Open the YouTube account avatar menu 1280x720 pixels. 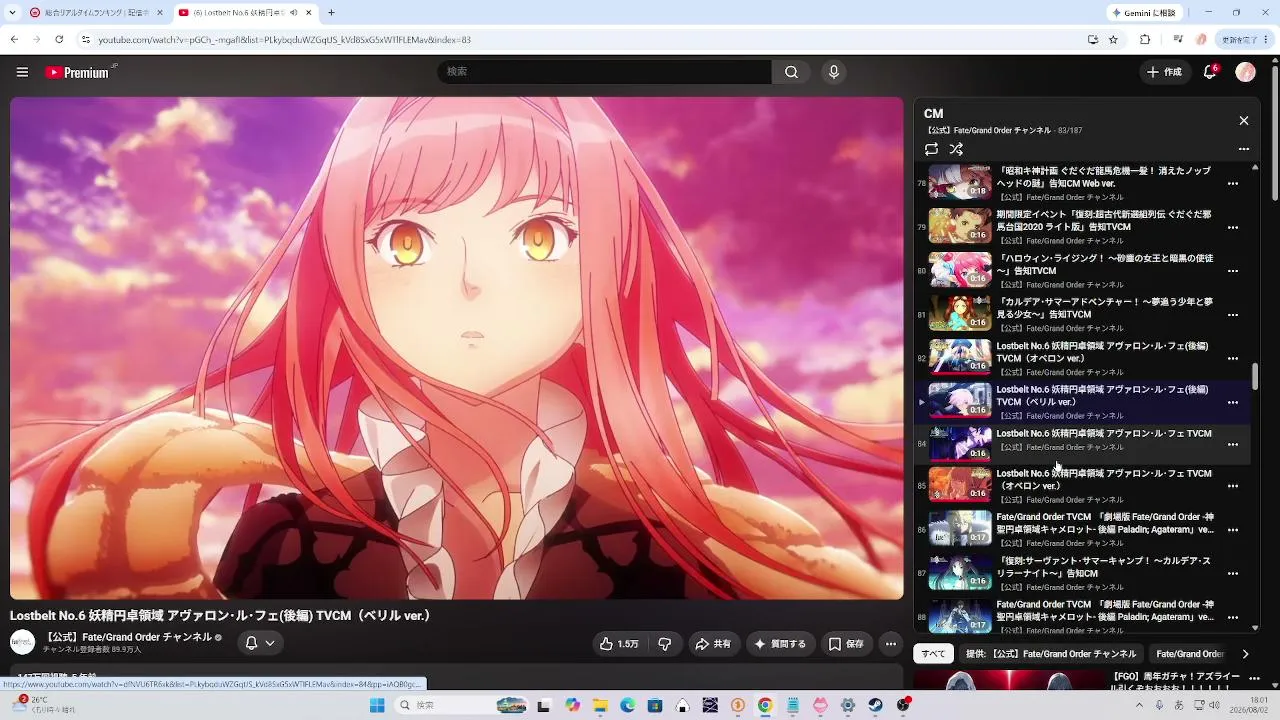pyautogui.click(x=1245, y=72)
